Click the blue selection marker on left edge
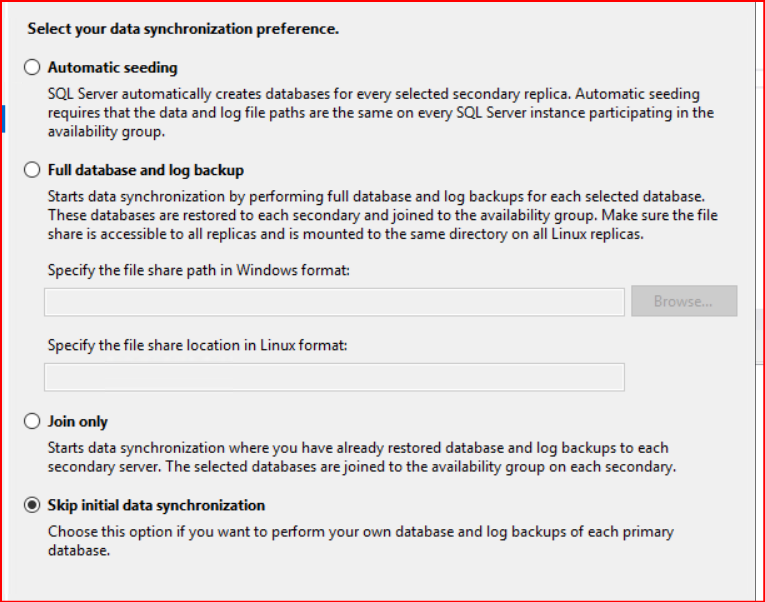The image size is (765, 602). (3, 118)
